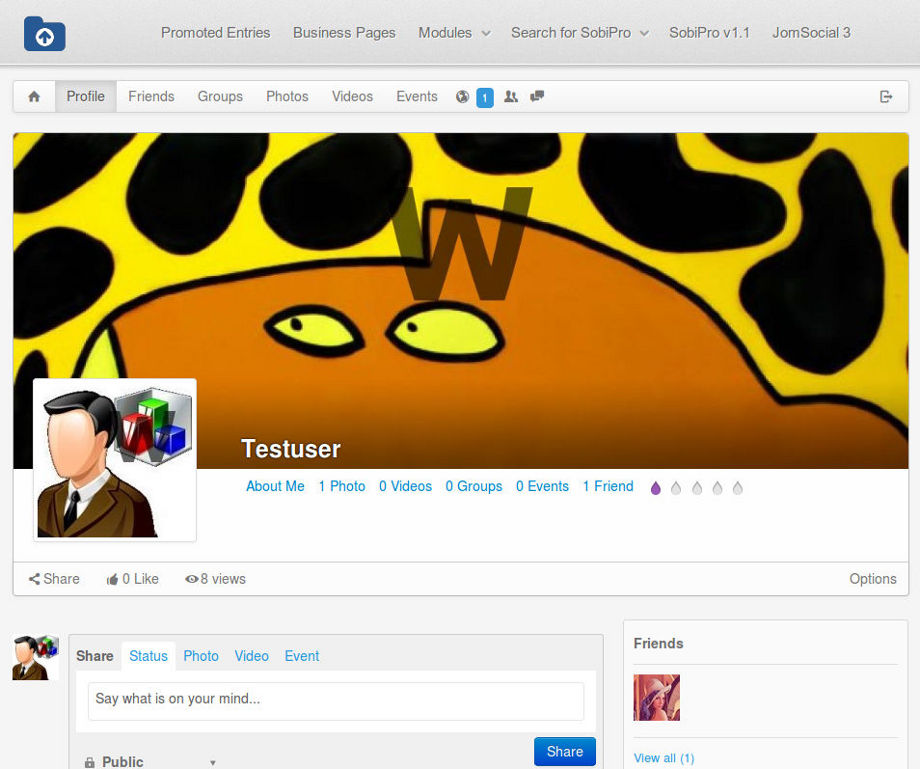The image size is (920, 769).
Task: Go to the home icon in toolbar
Action: pyautogui.click(x=34, y=97)
